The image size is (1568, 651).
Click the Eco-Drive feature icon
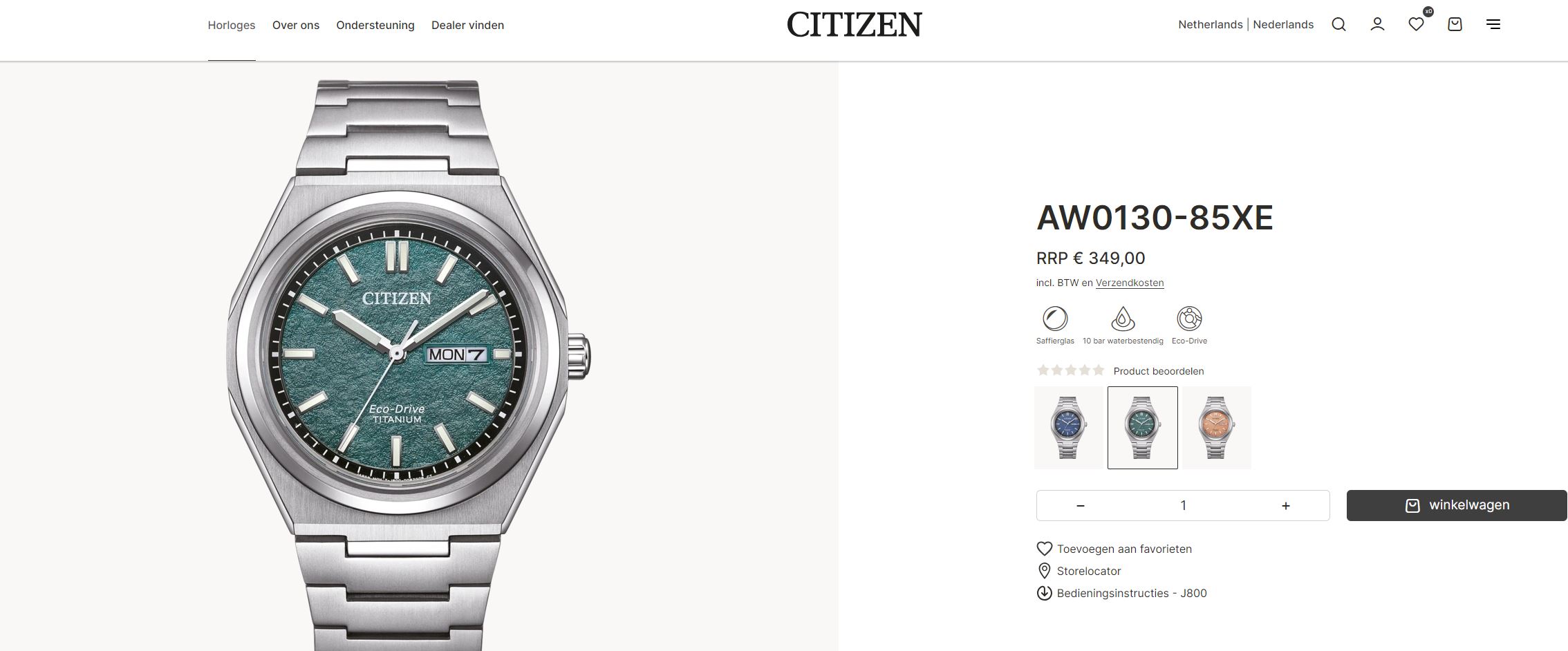tap(1189, 319)
